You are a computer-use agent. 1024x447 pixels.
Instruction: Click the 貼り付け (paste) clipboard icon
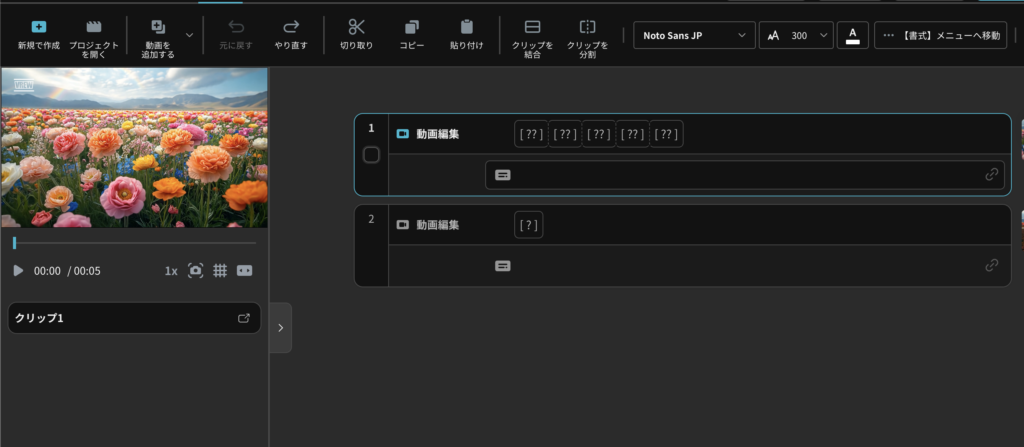tap(466, 27)
